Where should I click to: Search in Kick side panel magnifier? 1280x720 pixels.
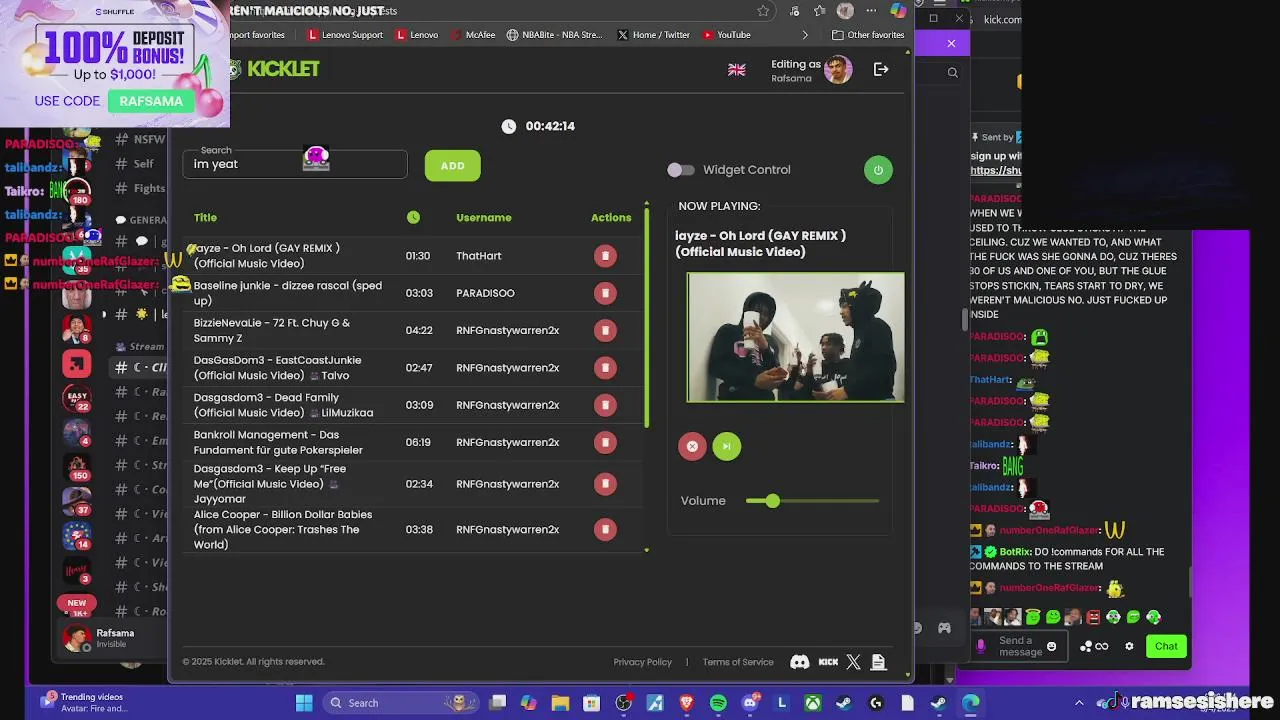pos(952,72)
